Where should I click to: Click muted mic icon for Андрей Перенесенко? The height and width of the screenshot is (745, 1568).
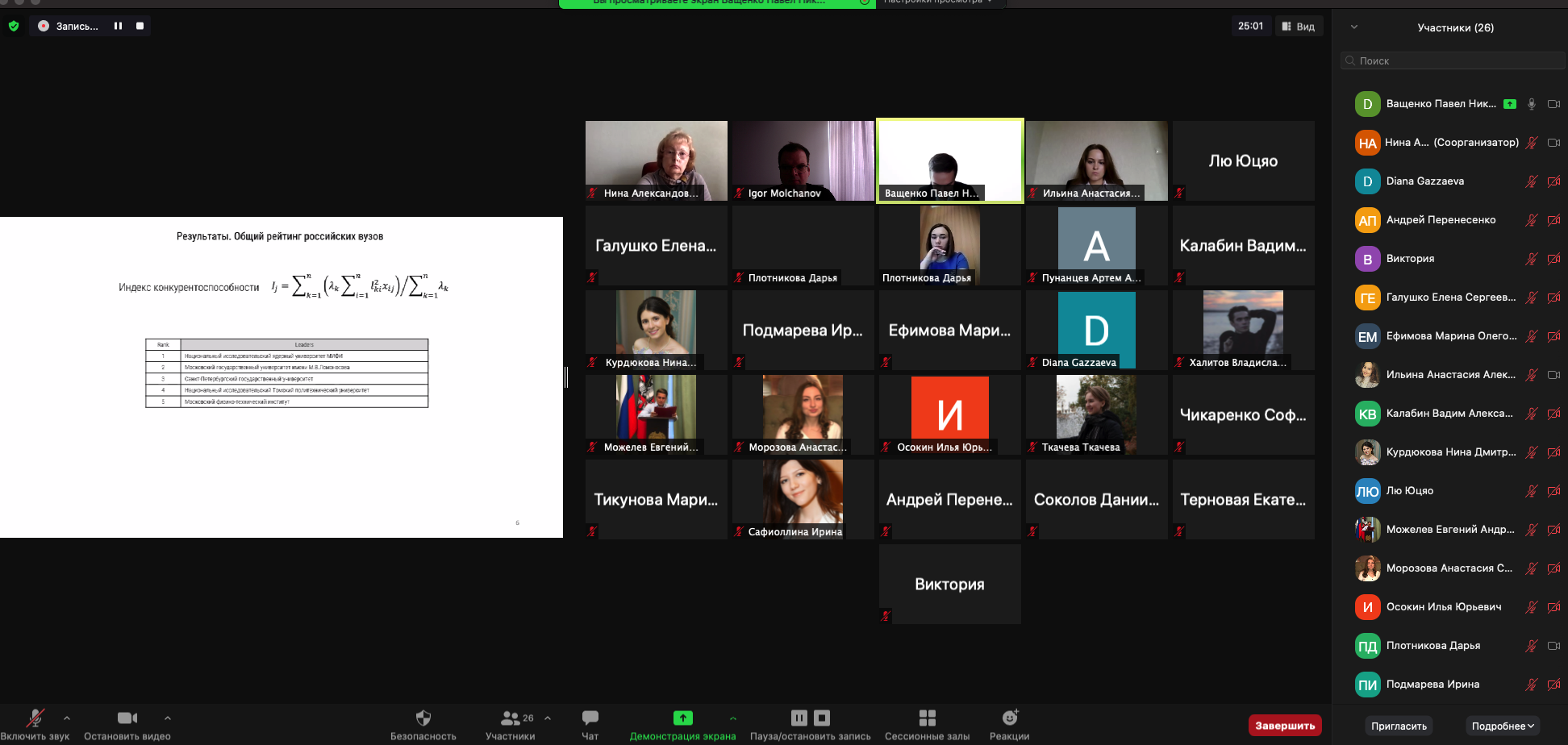(1532, 220)
